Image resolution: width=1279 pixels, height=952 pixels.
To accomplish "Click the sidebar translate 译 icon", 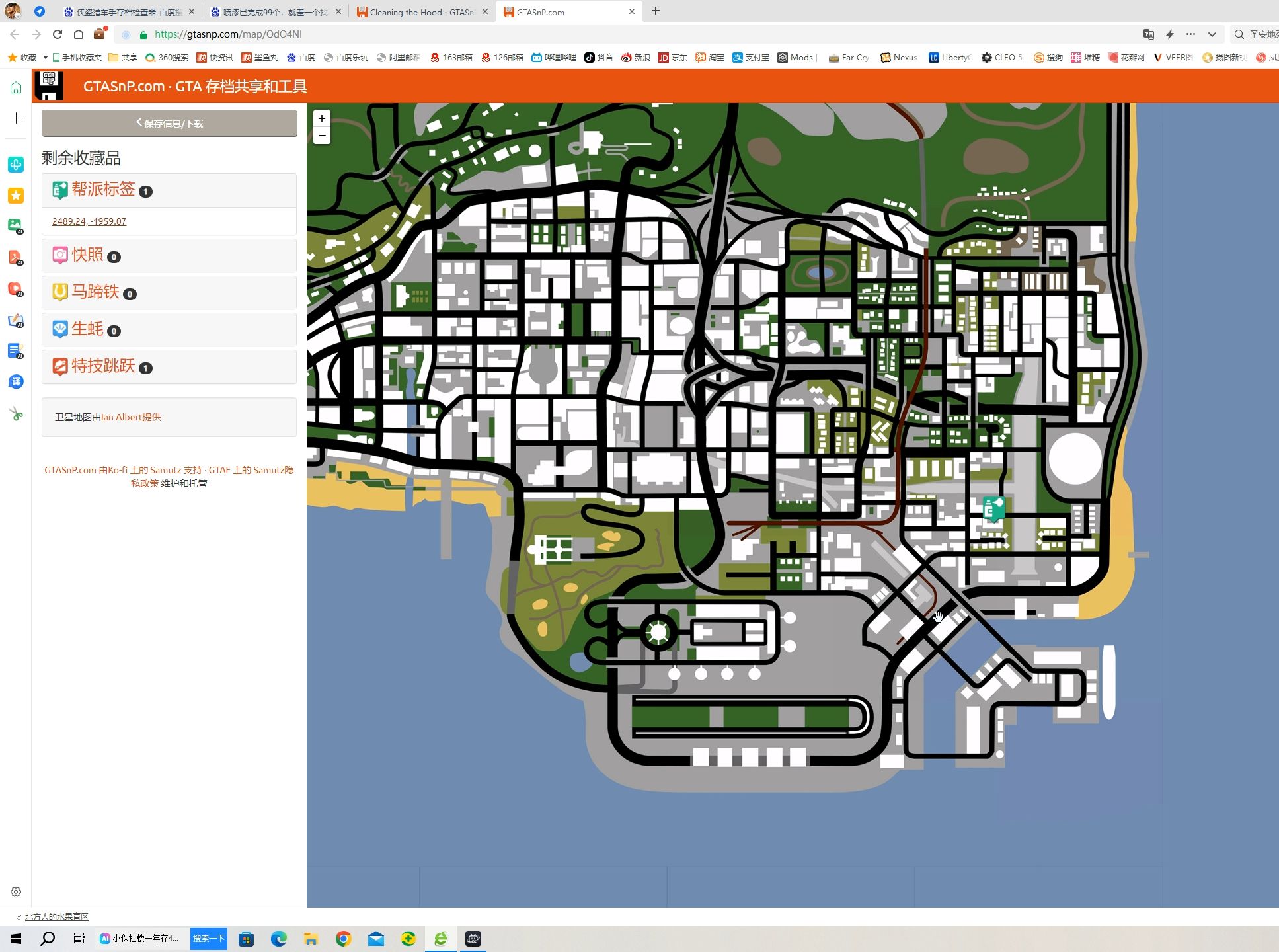I will 16,381.
